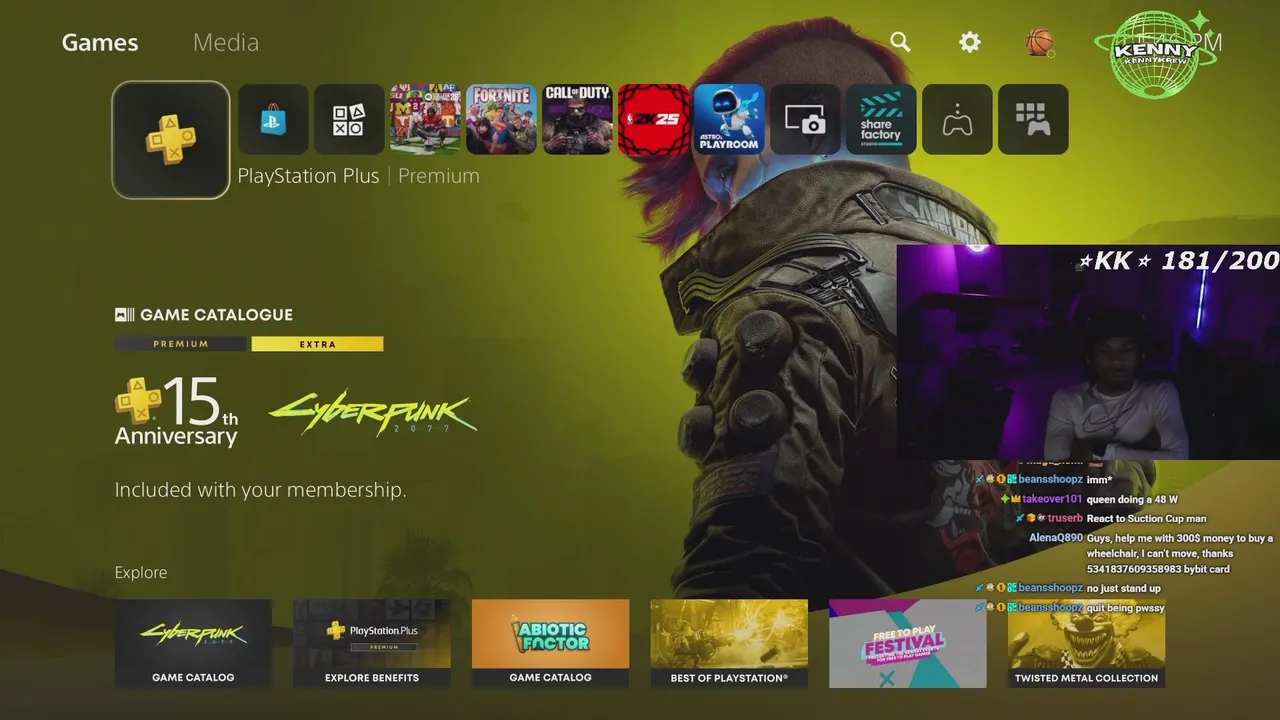Viewport: 1280px width, 720px height.
Task: Click the 'Explore' section label
Action: tap(141, 573)
